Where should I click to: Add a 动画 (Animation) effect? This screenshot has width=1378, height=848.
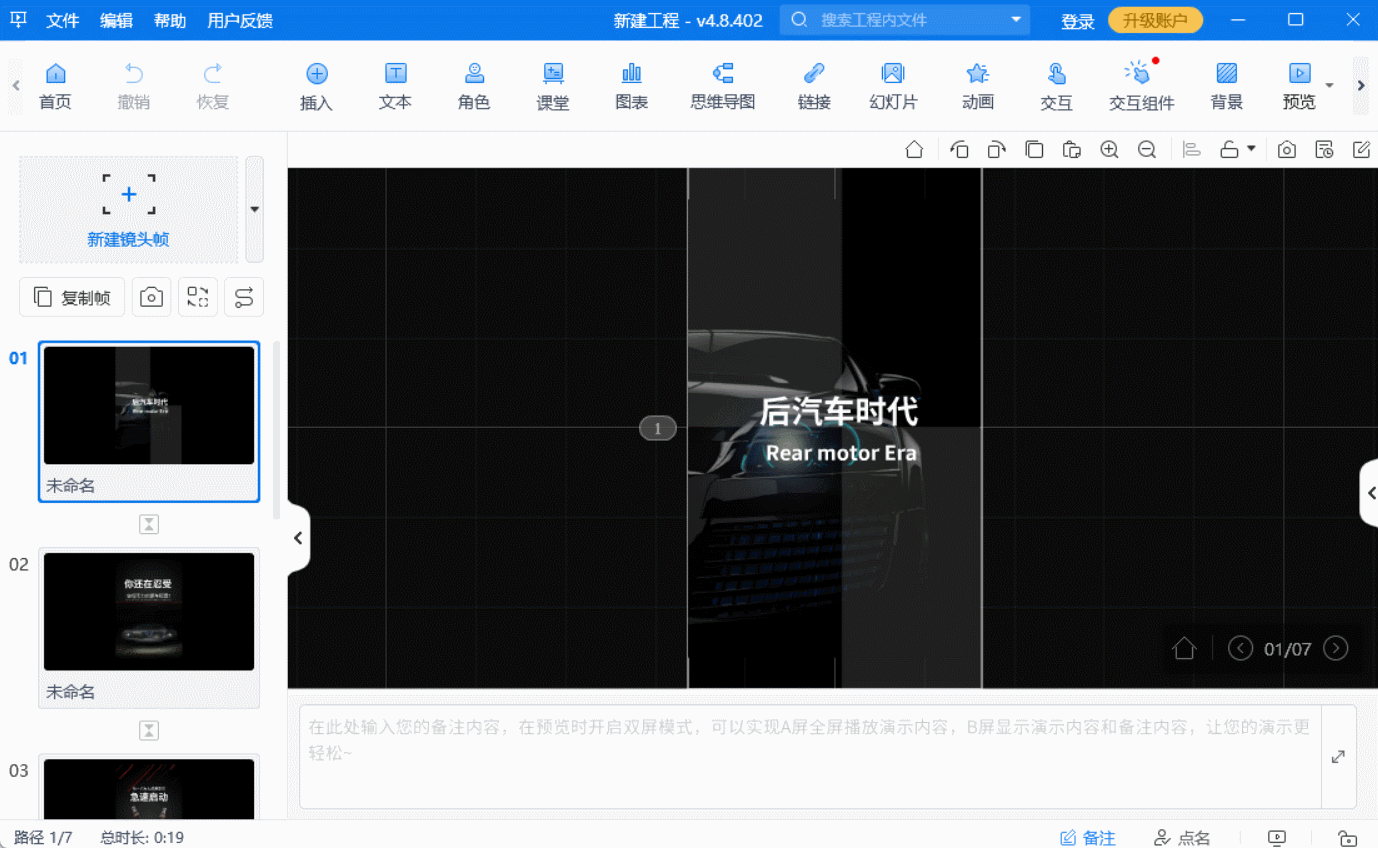(977, 85)
